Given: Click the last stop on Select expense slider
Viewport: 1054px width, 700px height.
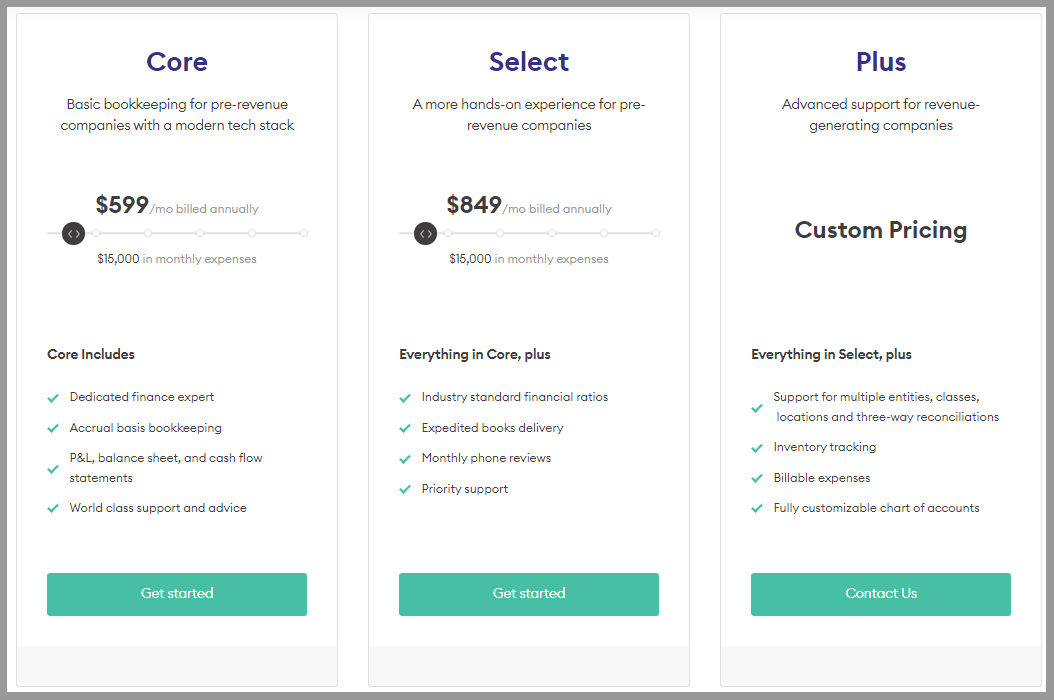Looking at the screenshot, I should click(x=656, y=233).
